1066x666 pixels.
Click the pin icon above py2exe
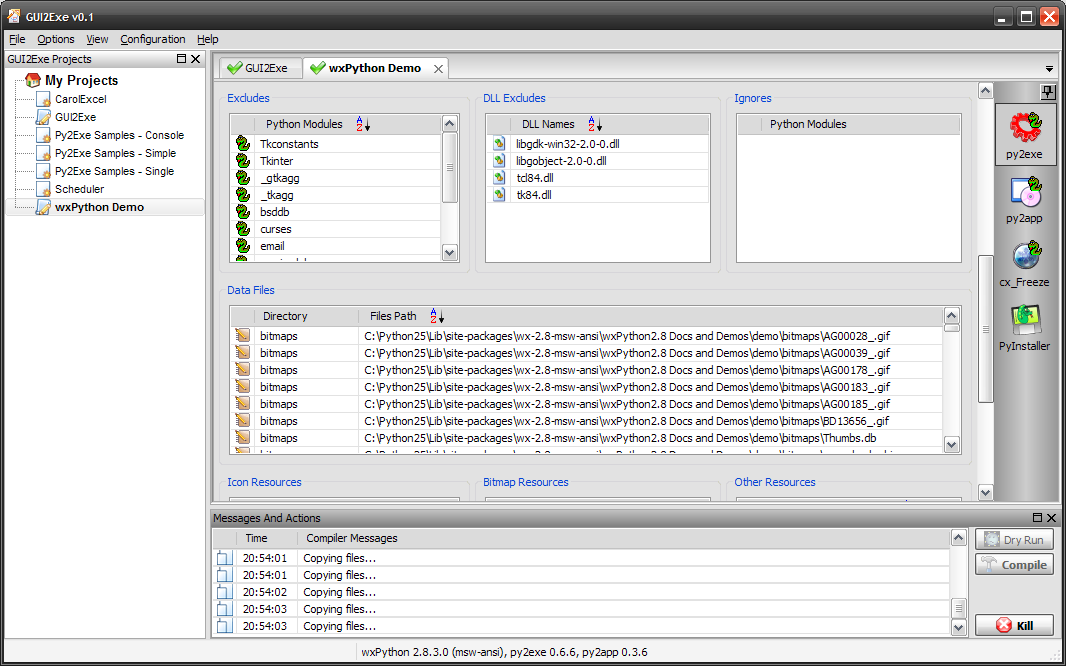tap(1048, 92)
